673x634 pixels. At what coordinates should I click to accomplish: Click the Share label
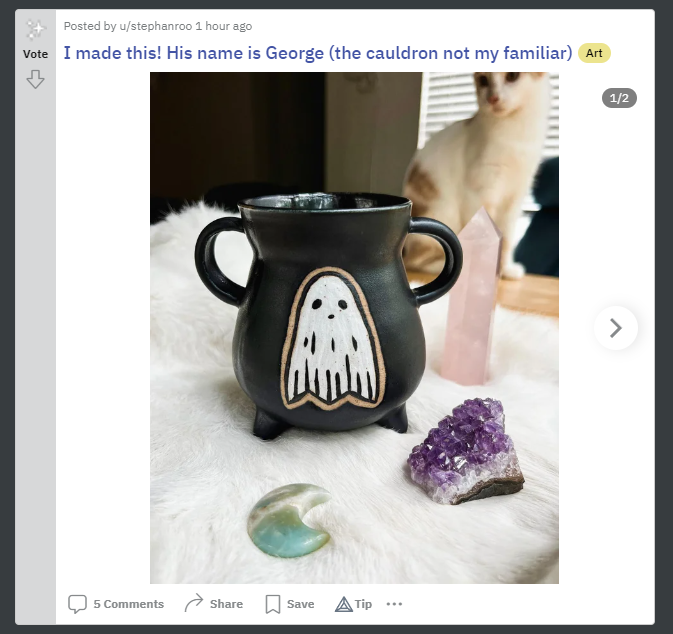226,604
